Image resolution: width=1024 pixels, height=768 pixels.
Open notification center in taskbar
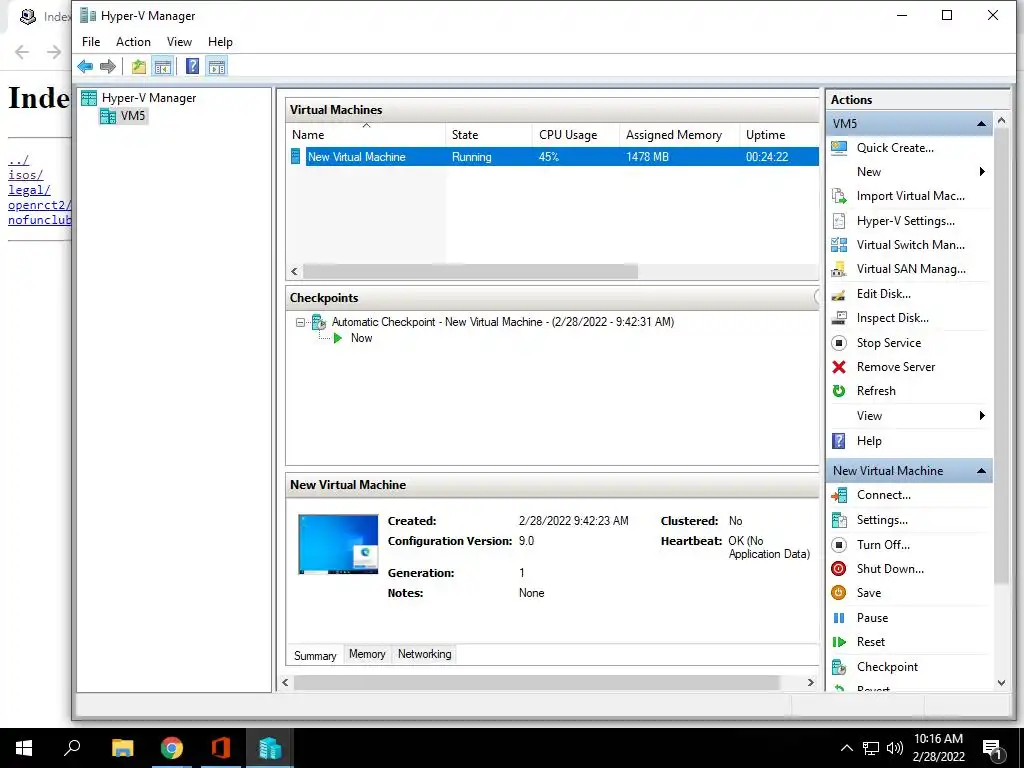pyautogui.click(x=992, y=748)
